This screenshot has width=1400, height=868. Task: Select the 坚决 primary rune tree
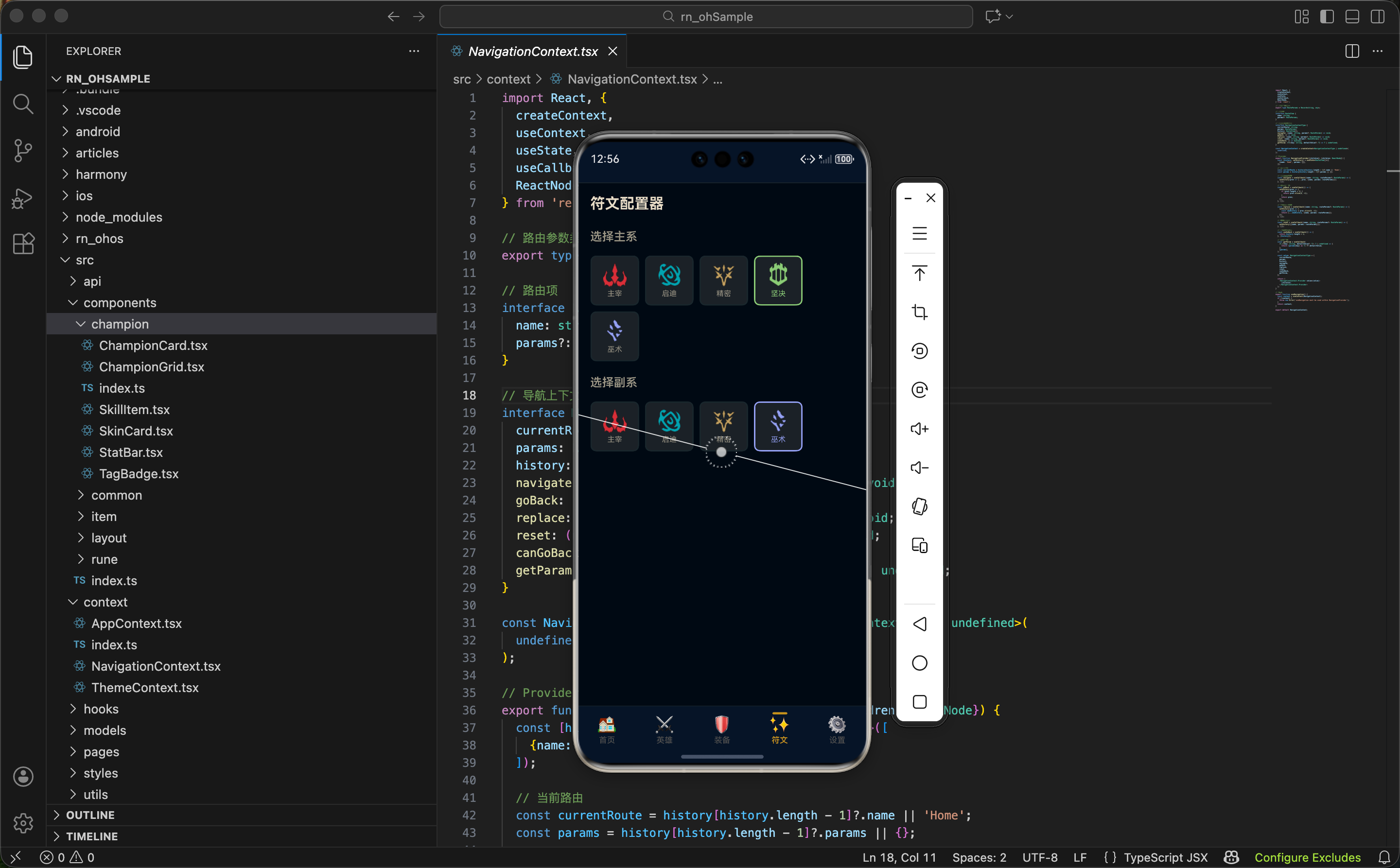coord(777,280)
